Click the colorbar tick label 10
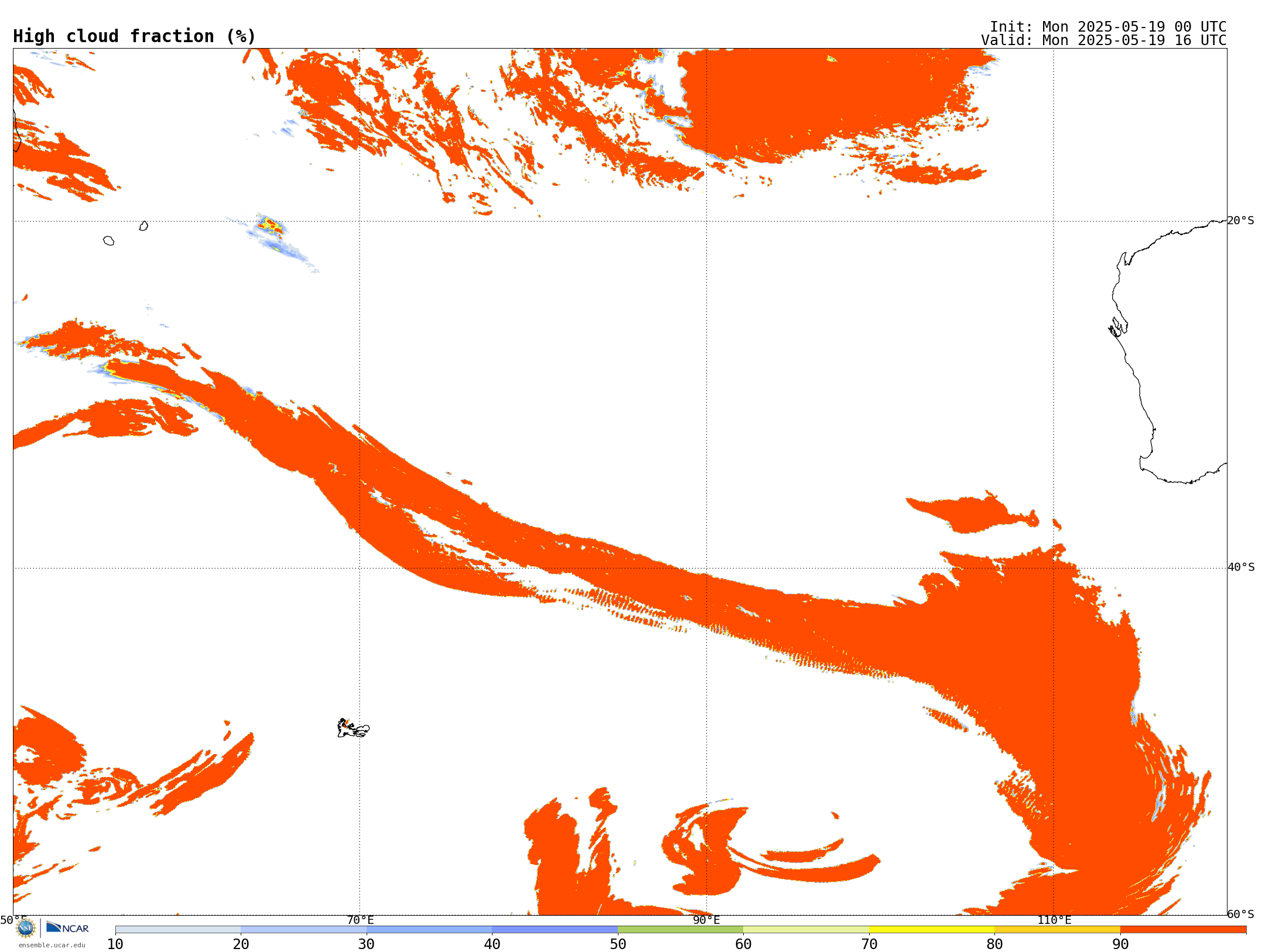The width and height of the screenshot is (1265, 952). click(115, 944)
